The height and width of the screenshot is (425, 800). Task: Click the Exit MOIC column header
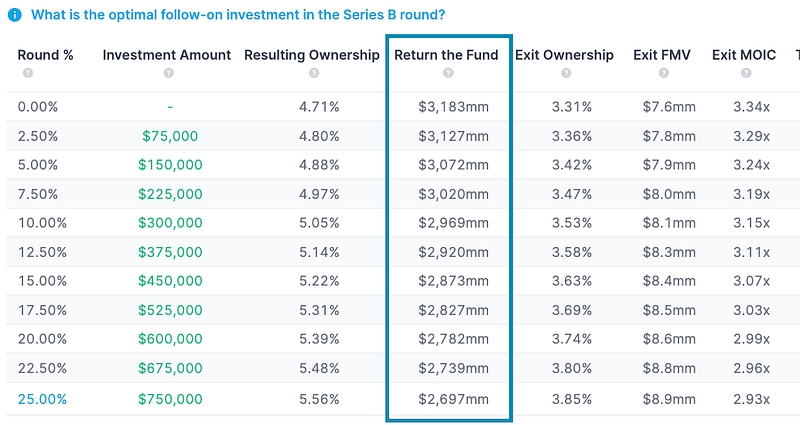[745, 55]
